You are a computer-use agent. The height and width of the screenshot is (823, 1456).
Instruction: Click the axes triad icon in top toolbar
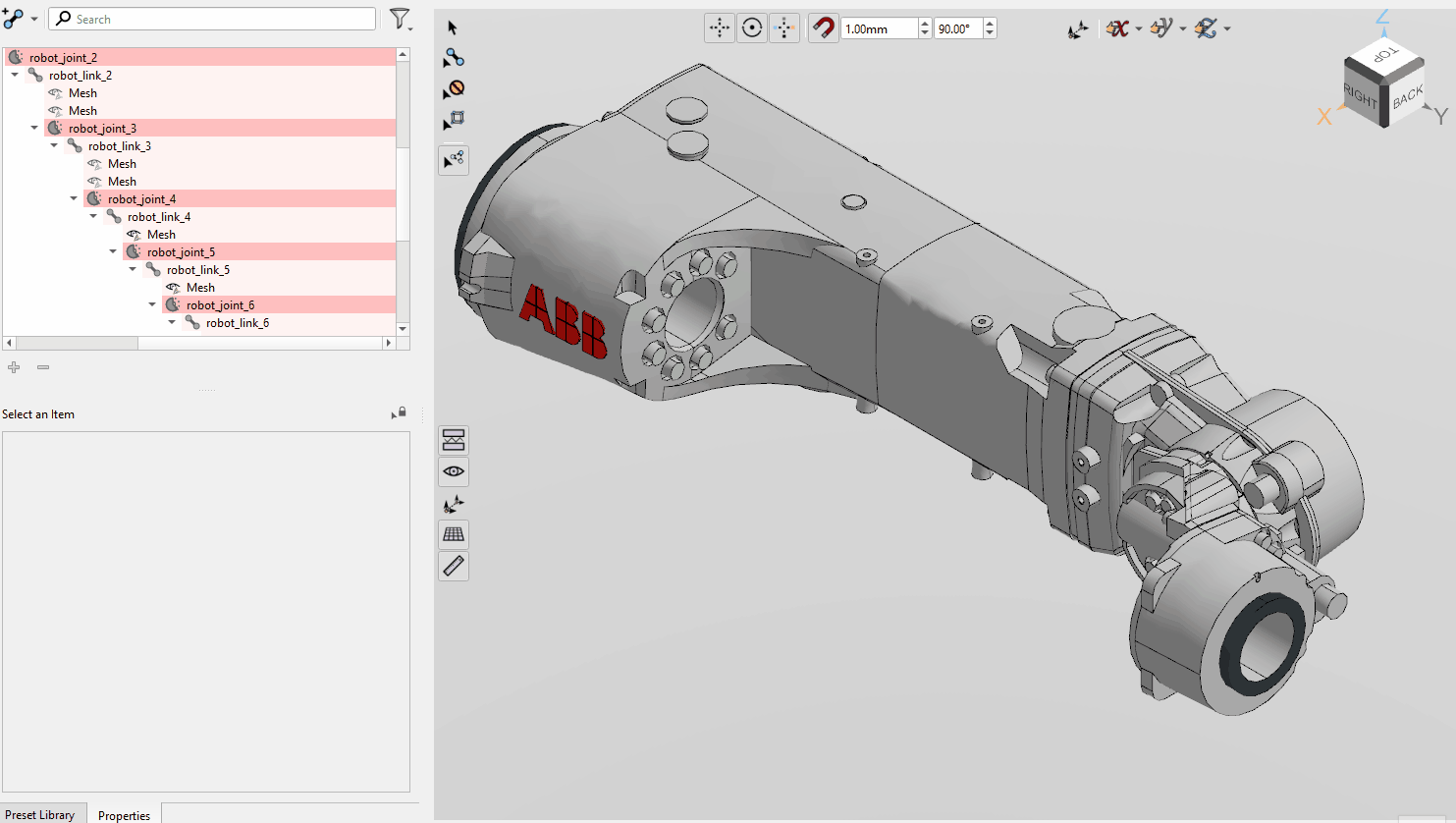tap(1078, 29)
